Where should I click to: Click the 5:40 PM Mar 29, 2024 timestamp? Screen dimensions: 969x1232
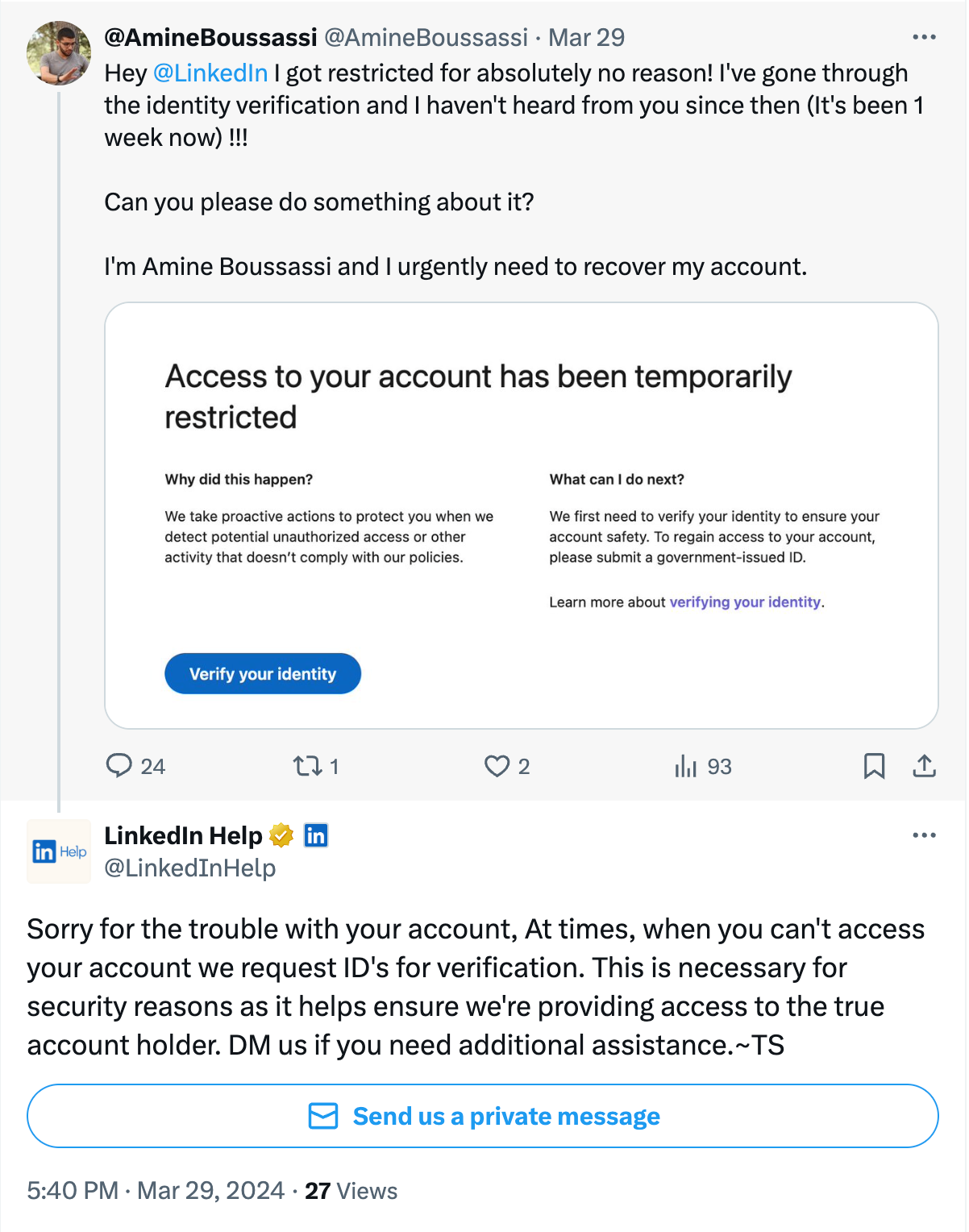(156, 1191)
